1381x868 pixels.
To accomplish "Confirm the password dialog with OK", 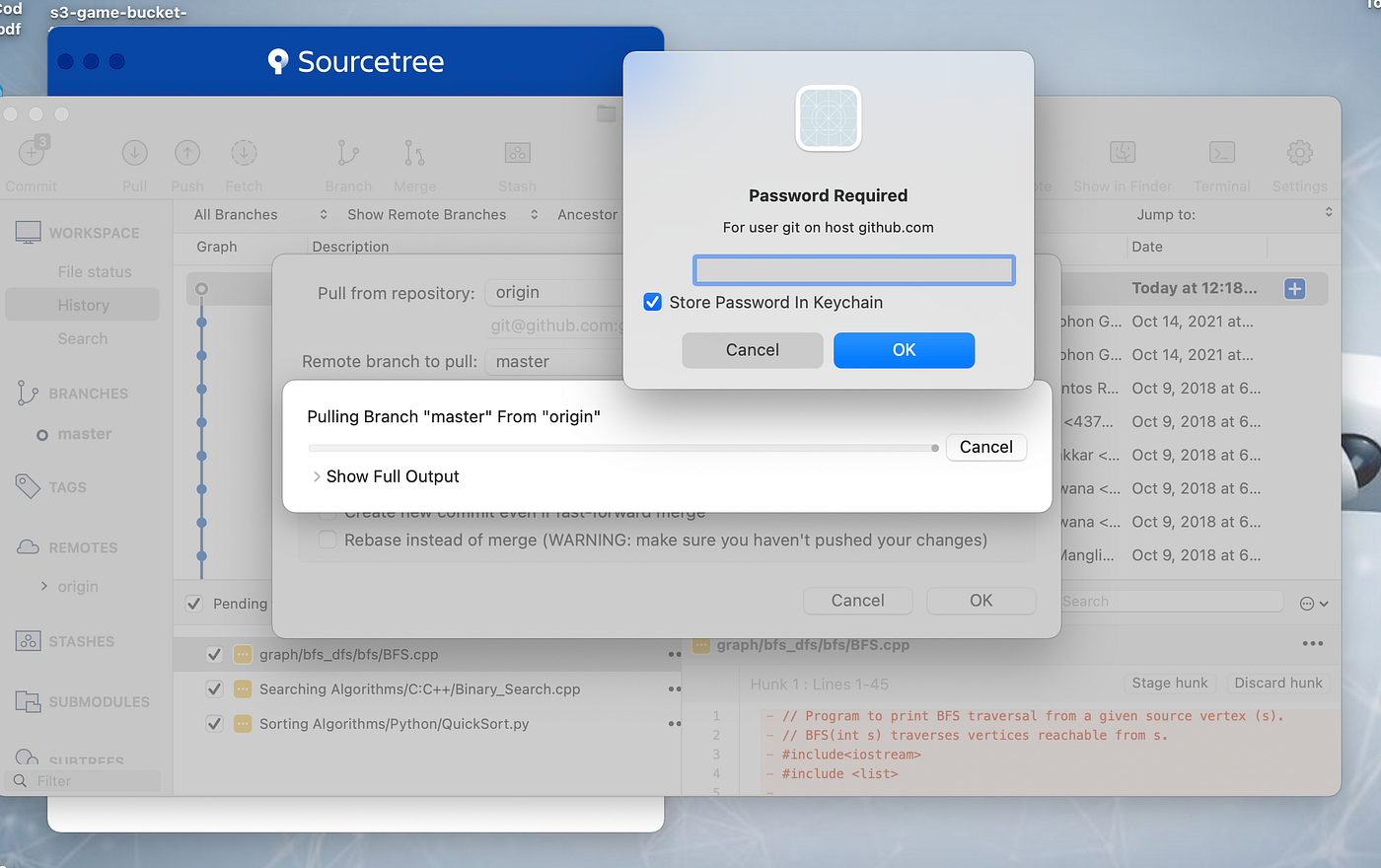I will 904,350.
